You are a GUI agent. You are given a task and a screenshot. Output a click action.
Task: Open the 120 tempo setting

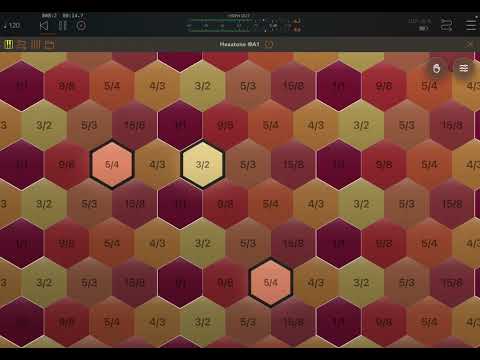click(x=12, y=26)
